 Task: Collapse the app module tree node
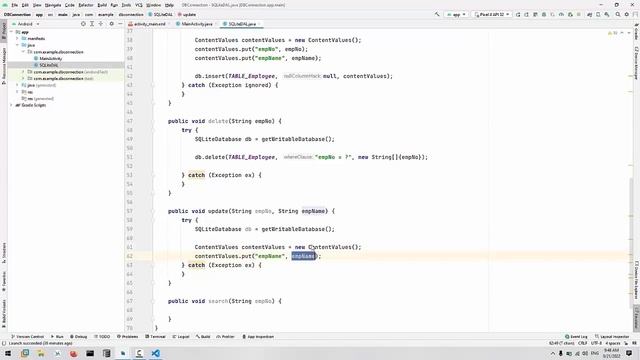point(11,32)
